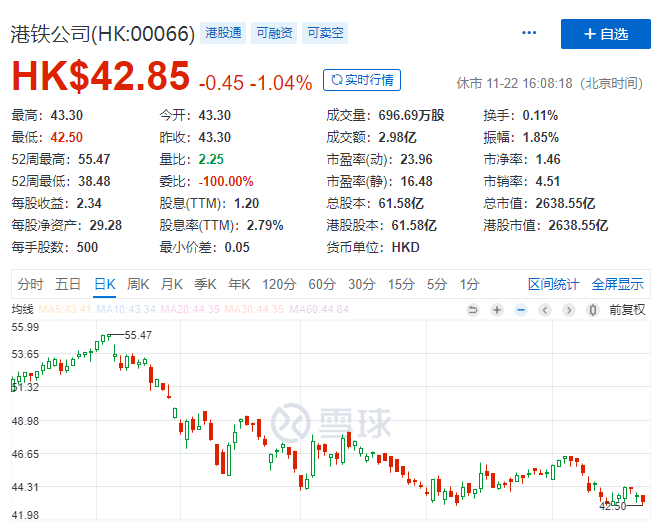Toggle the MA20:44.39 moving average line

[x=190, y=309]
